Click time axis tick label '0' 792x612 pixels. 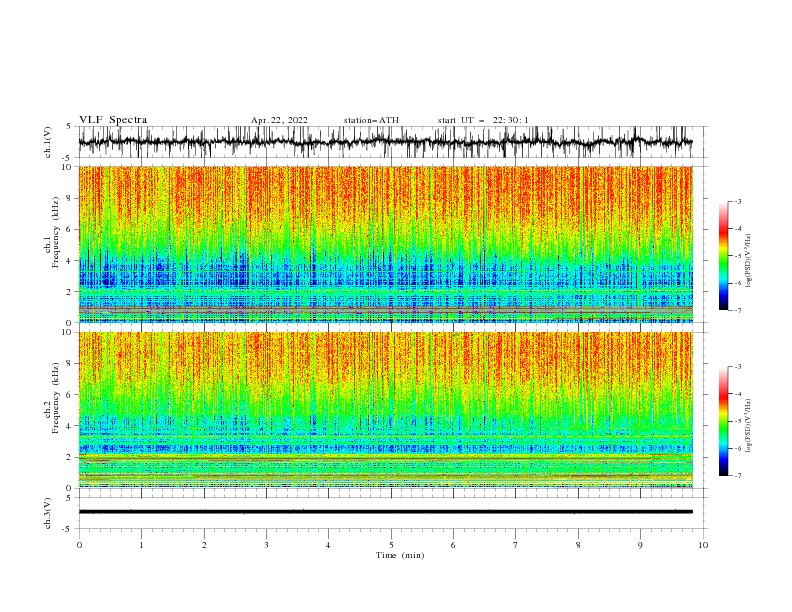point(79,545)
